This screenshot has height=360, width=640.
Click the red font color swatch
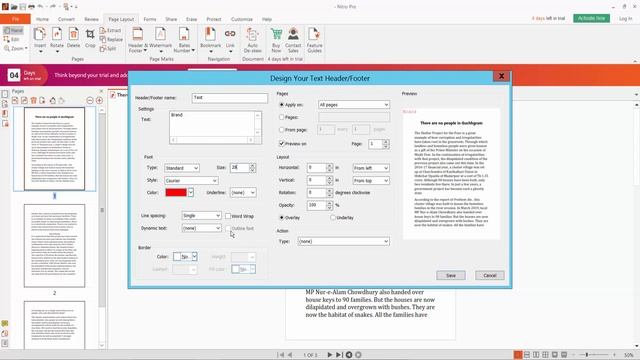click(x=176, y=192)
